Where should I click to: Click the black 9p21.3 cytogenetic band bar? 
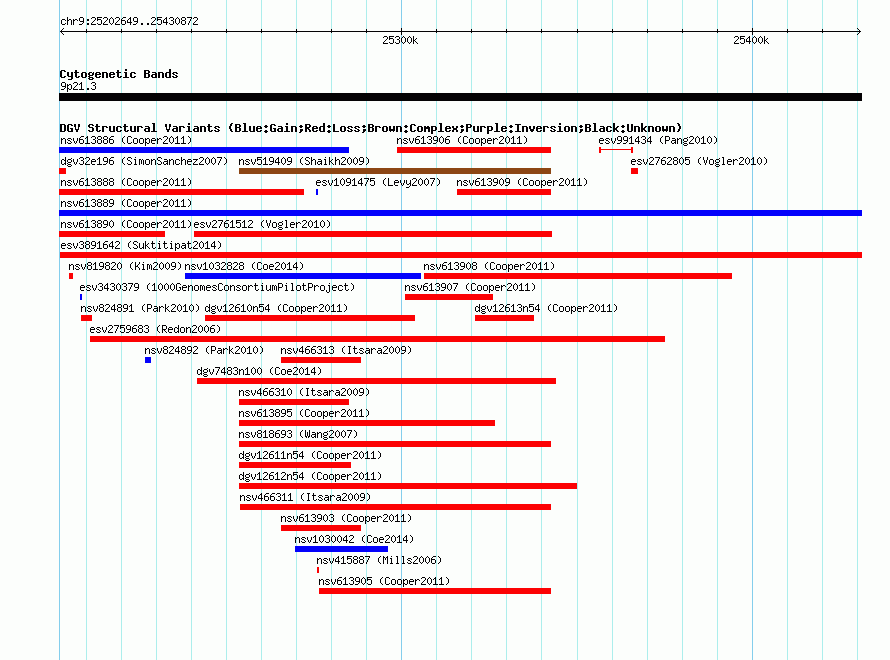(460, 97)
